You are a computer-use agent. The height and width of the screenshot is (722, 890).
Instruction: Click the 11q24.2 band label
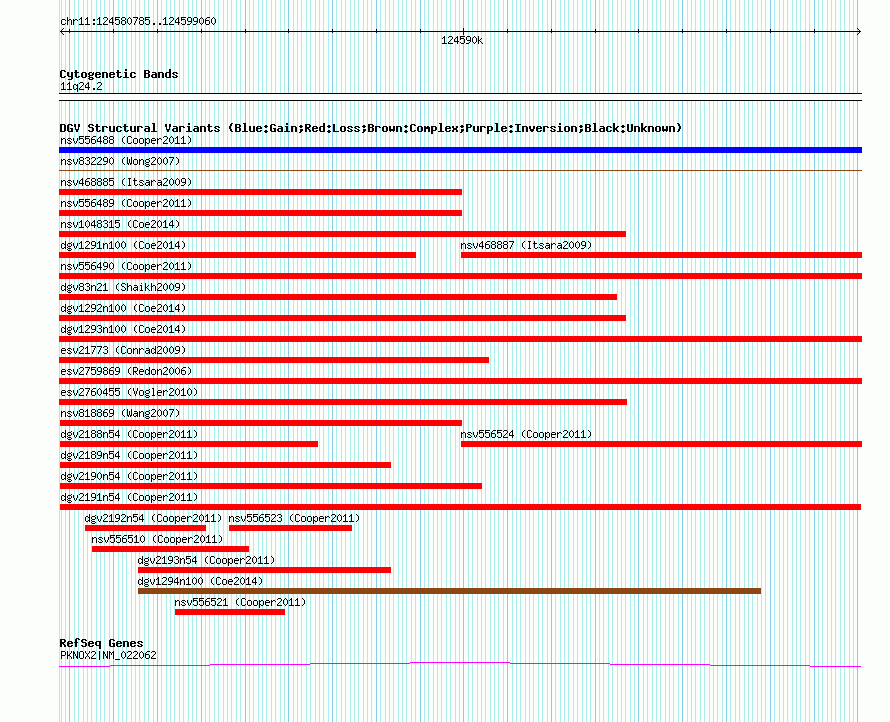[x=81, y=86]
